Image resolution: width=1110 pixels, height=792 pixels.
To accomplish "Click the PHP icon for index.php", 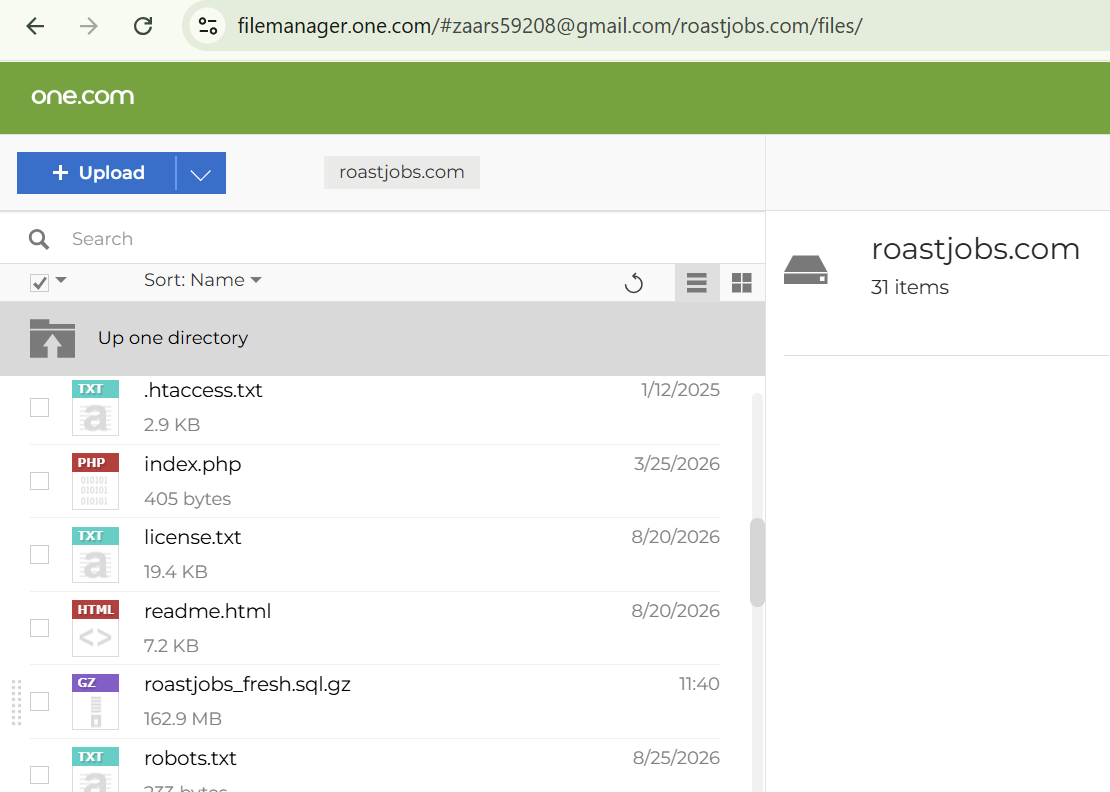I will tap(96, 481).
